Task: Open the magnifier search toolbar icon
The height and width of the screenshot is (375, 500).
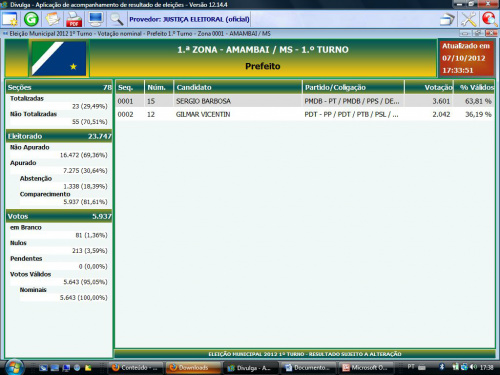Action: tap(117, 19)
